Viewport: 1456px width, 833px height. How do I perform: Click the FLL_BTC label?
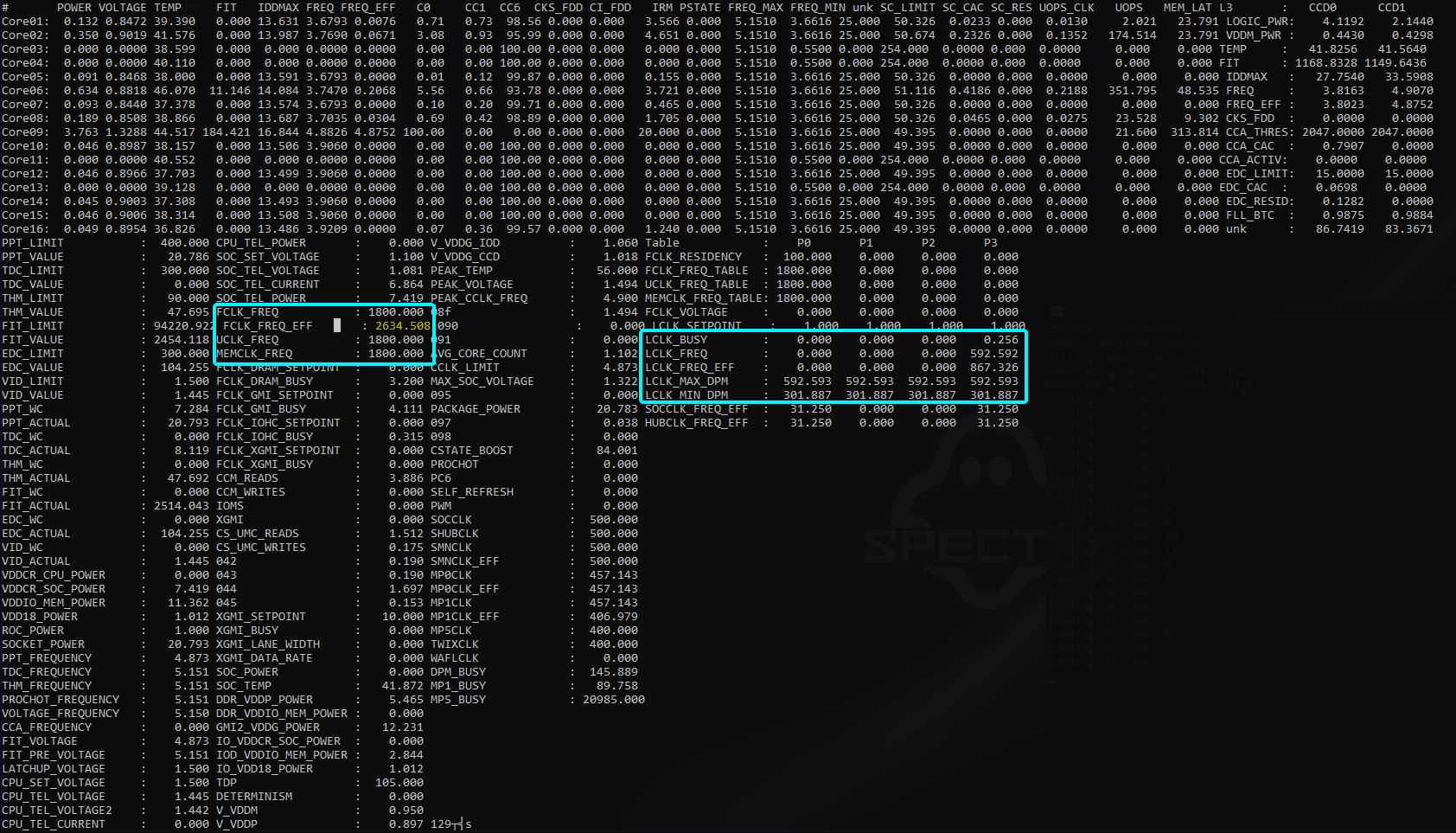(1250, 215)
